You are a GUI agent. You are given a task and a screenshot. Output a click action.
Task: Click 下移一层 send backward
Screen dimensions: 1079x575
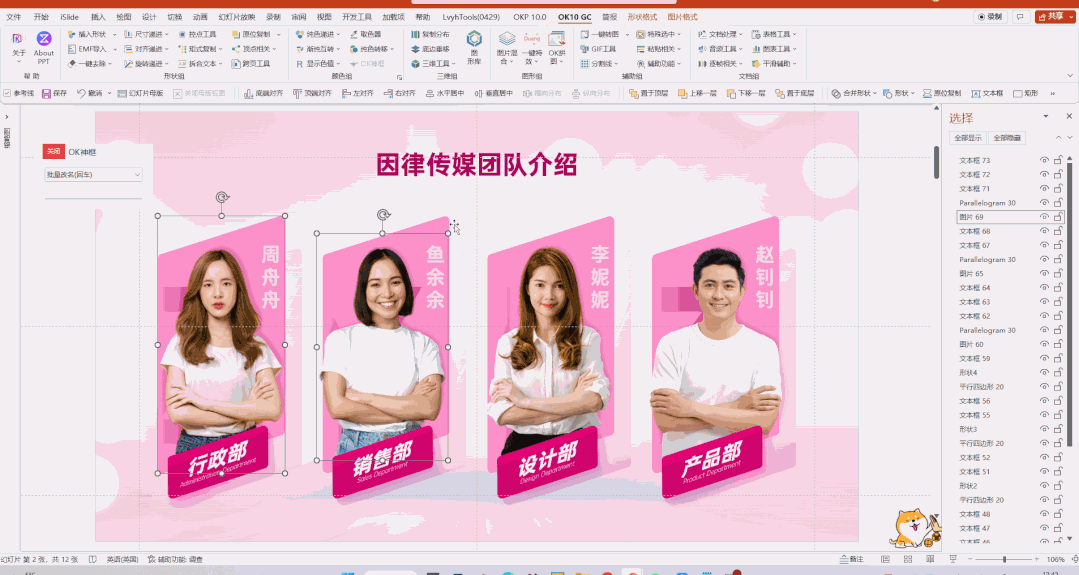pos(746,93)
